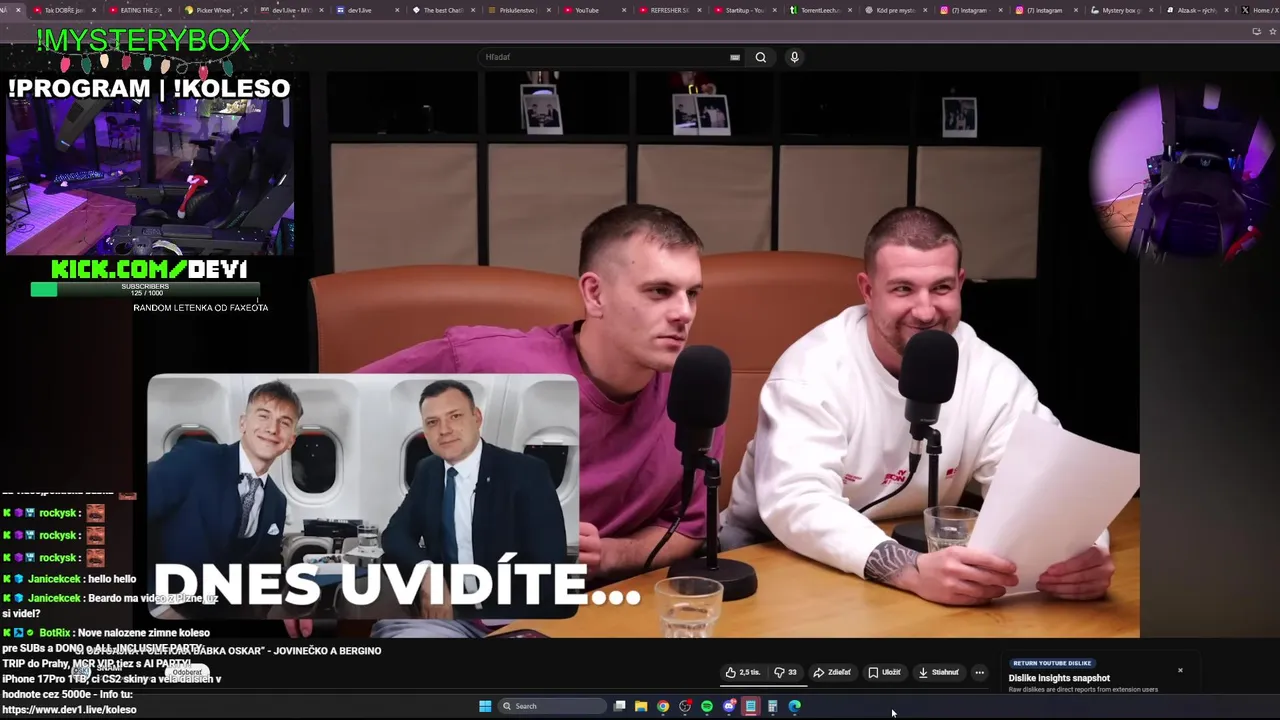Screen dimensions: 1280x720
Task: Click the highlighted pink taskbar app icon
Action: (751, 706)
